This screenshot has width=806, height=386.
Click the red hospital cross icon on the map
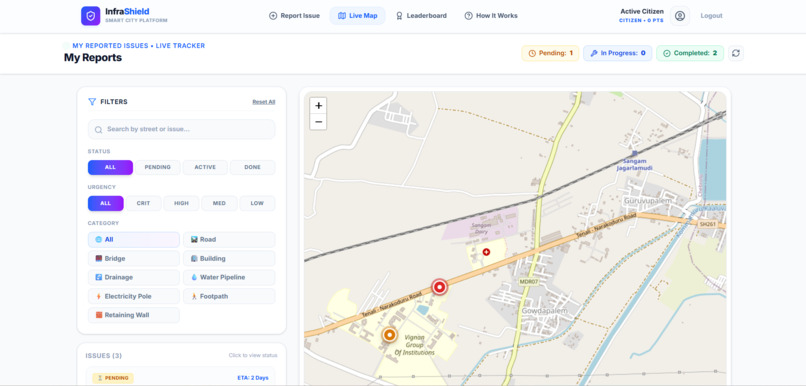(x=486, y=252)
